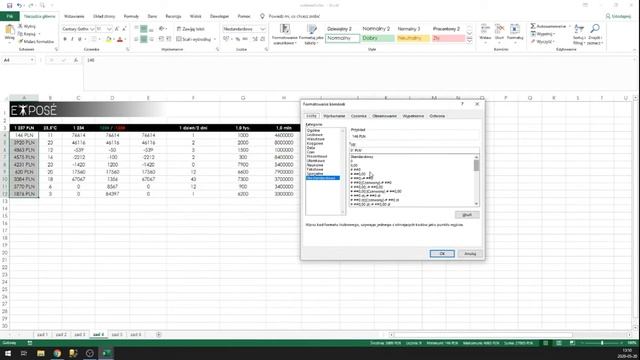
Task: Select Ogólne in the category list
Action: (313, 130)
